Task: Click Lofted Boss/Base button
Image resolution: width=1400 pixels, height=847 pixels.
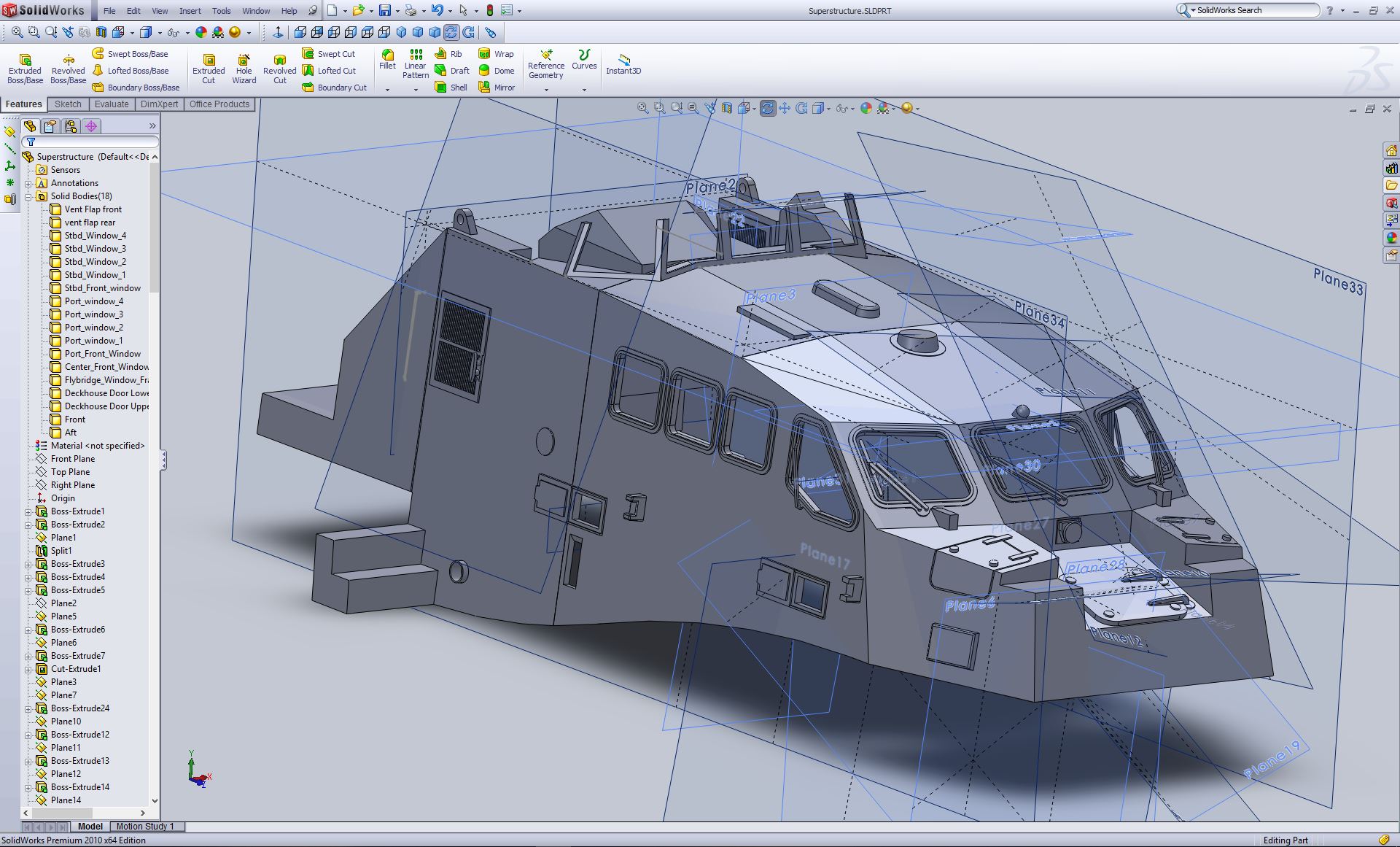Action: (x=130, y=71)
